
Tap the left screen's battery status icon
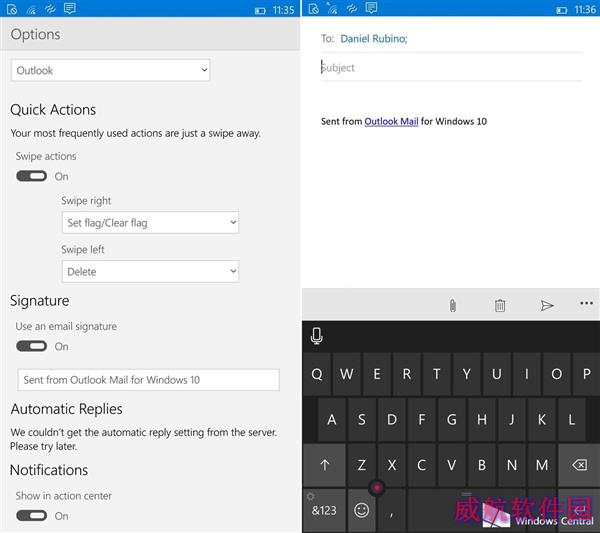260,11
